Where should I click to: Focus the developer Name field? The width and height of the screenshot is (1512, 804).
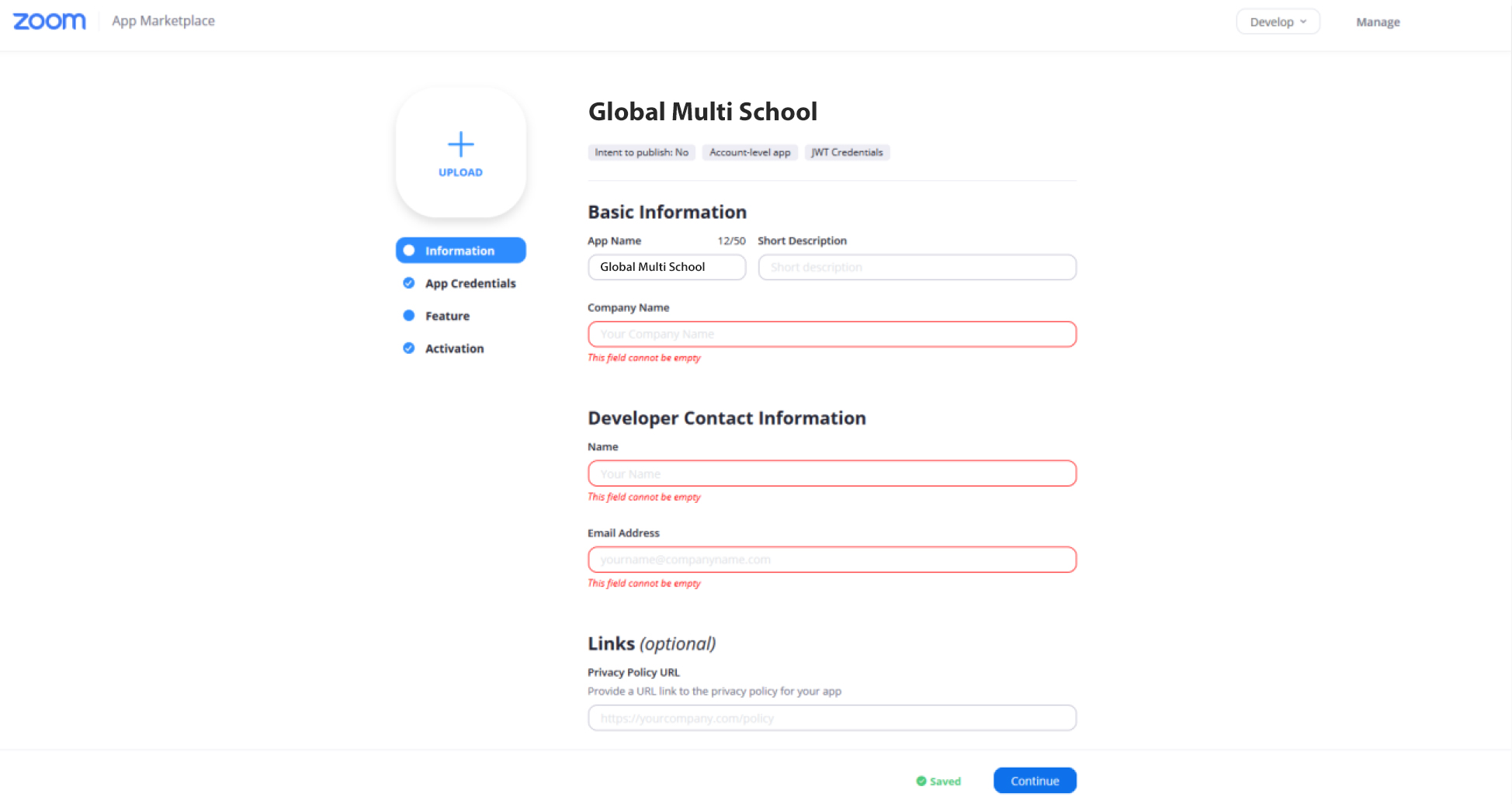[832, 473]
